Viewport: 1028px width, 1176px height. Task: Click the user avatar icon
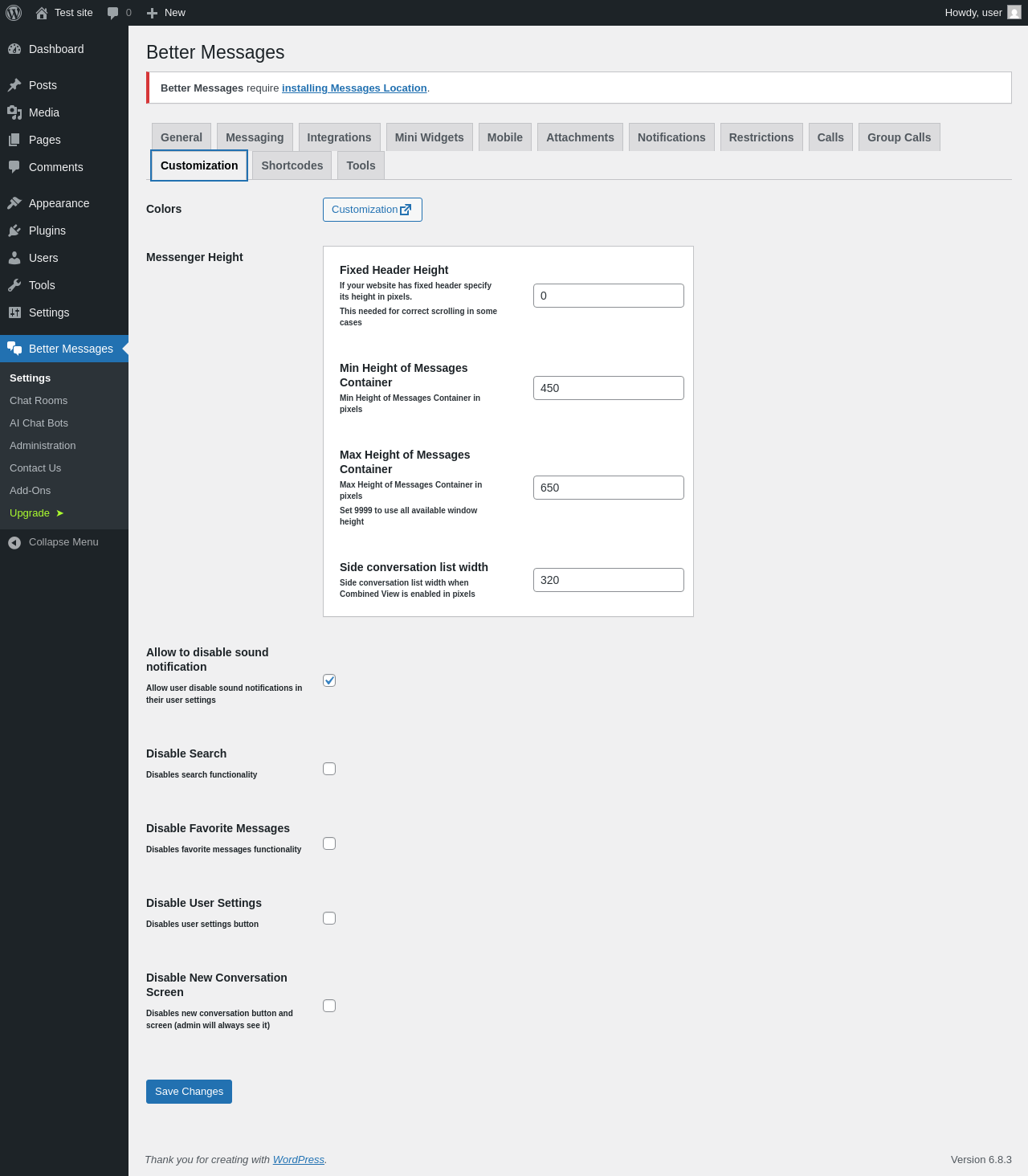(1014, 13)
